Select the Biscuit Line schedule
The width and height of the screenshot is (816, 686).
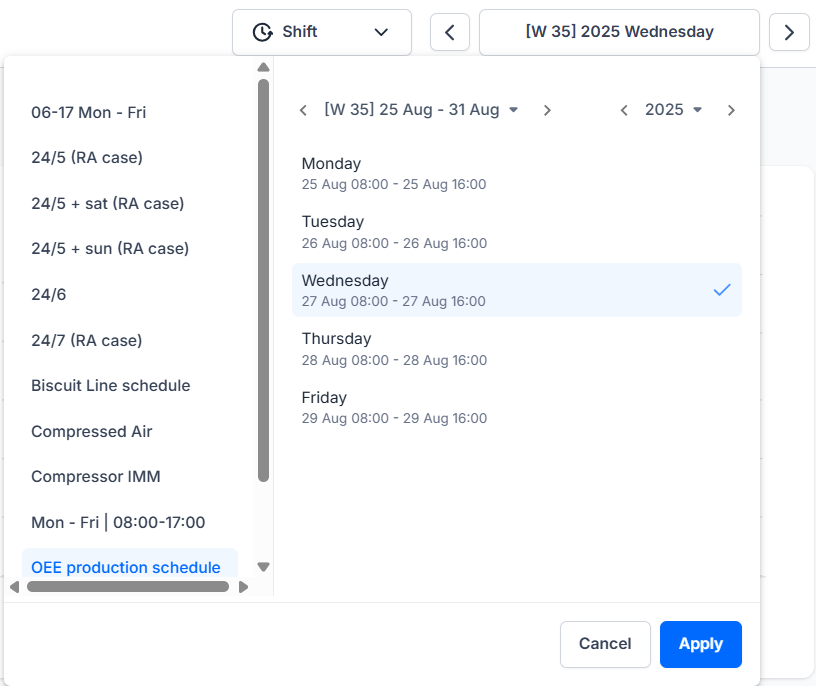111,386
